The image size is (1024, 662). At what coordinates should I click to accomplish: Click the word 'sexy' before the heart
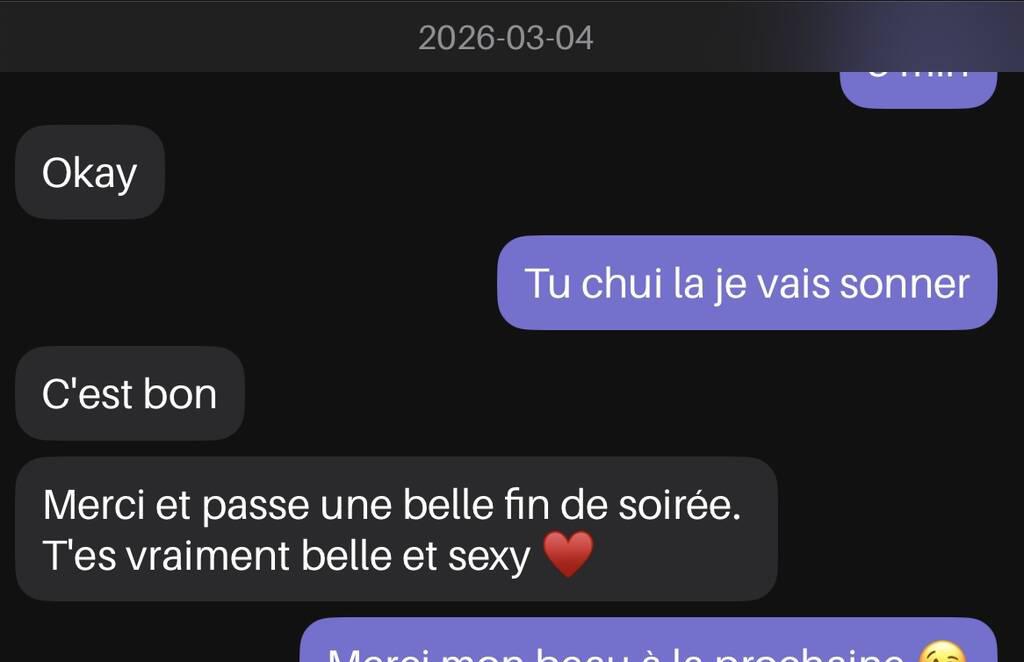coord(488,558)
